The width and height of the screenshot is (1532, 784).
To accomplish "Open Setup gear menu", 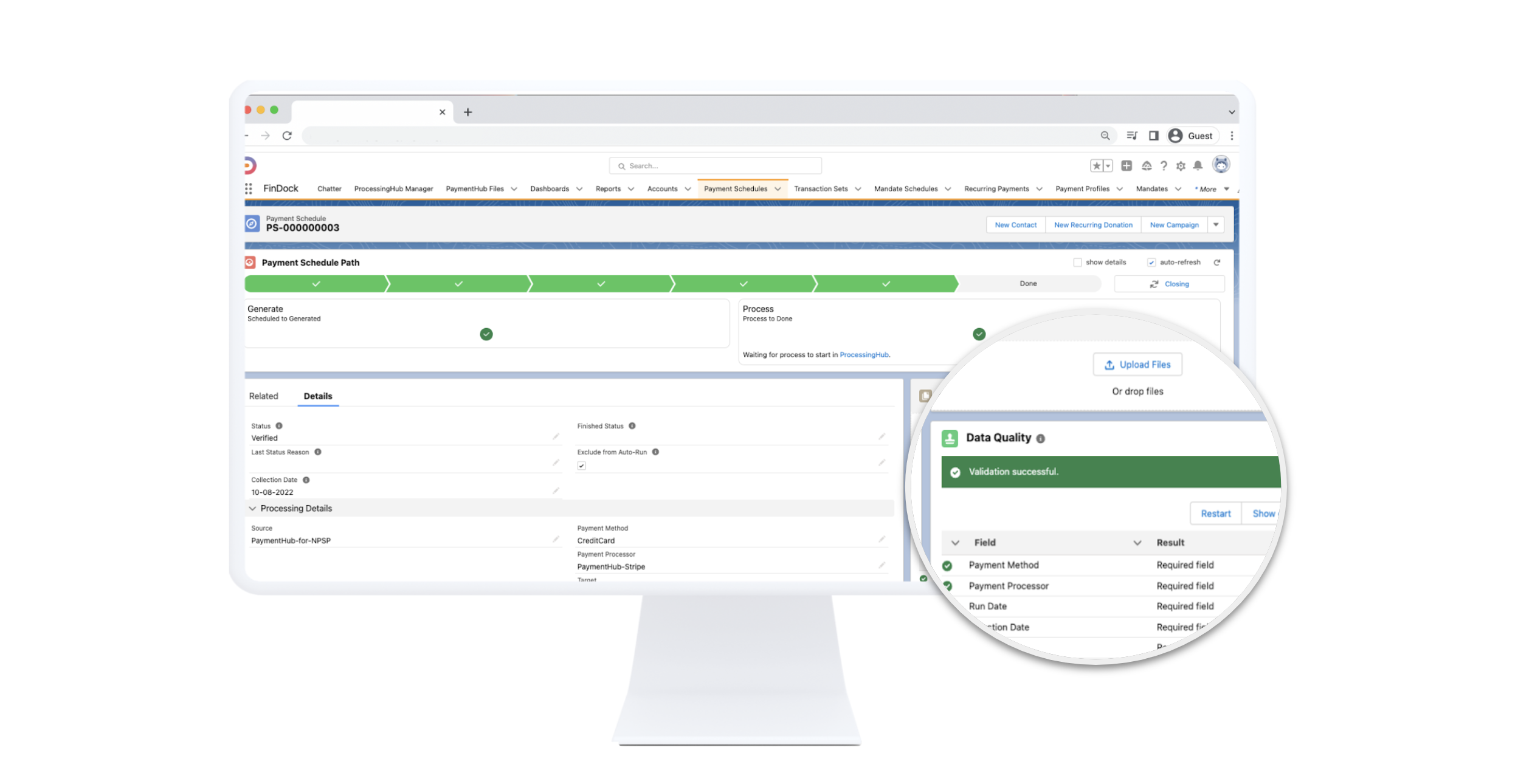I will [x=1180, y=165].
